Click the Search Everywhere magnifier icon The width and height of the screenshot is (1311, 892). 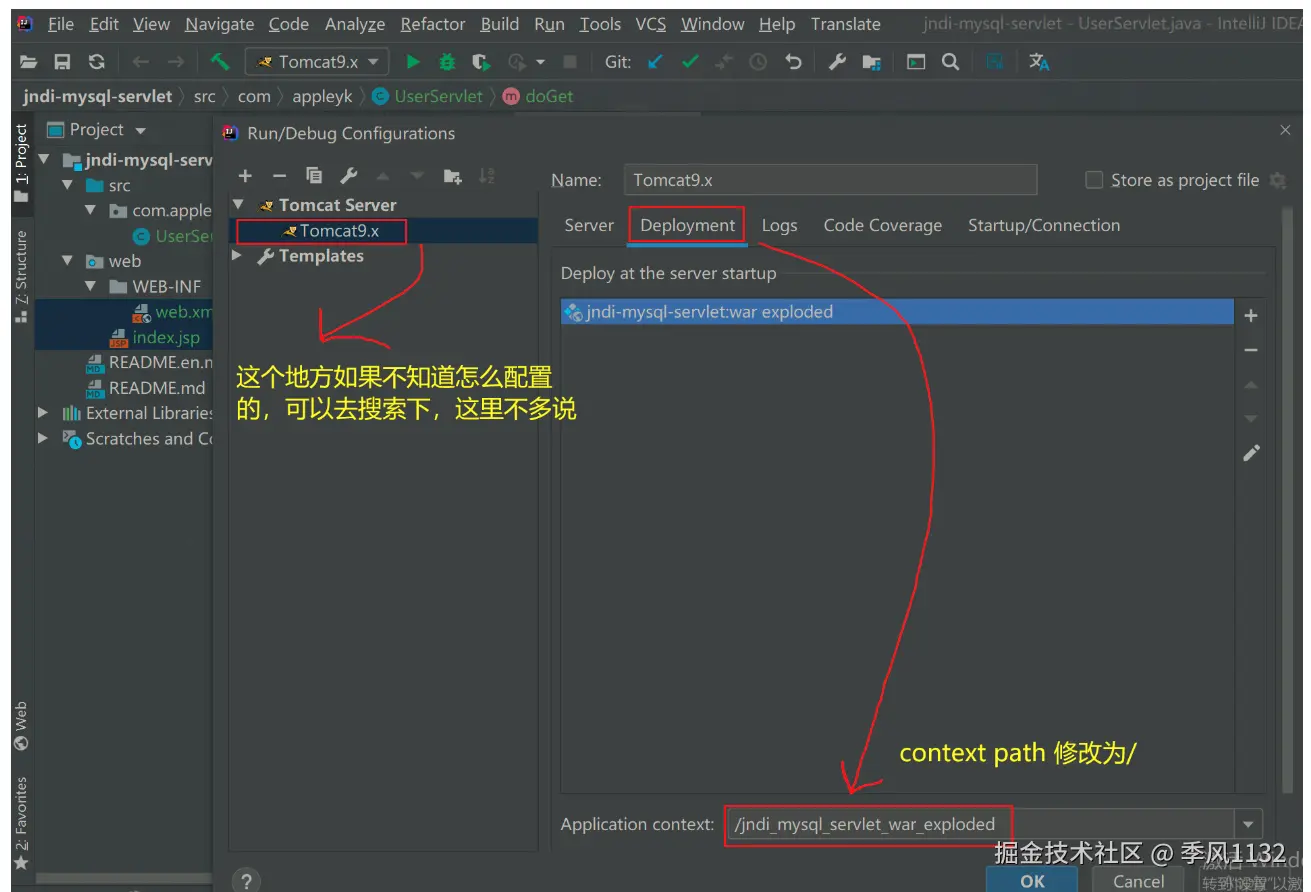pos(950,62)
